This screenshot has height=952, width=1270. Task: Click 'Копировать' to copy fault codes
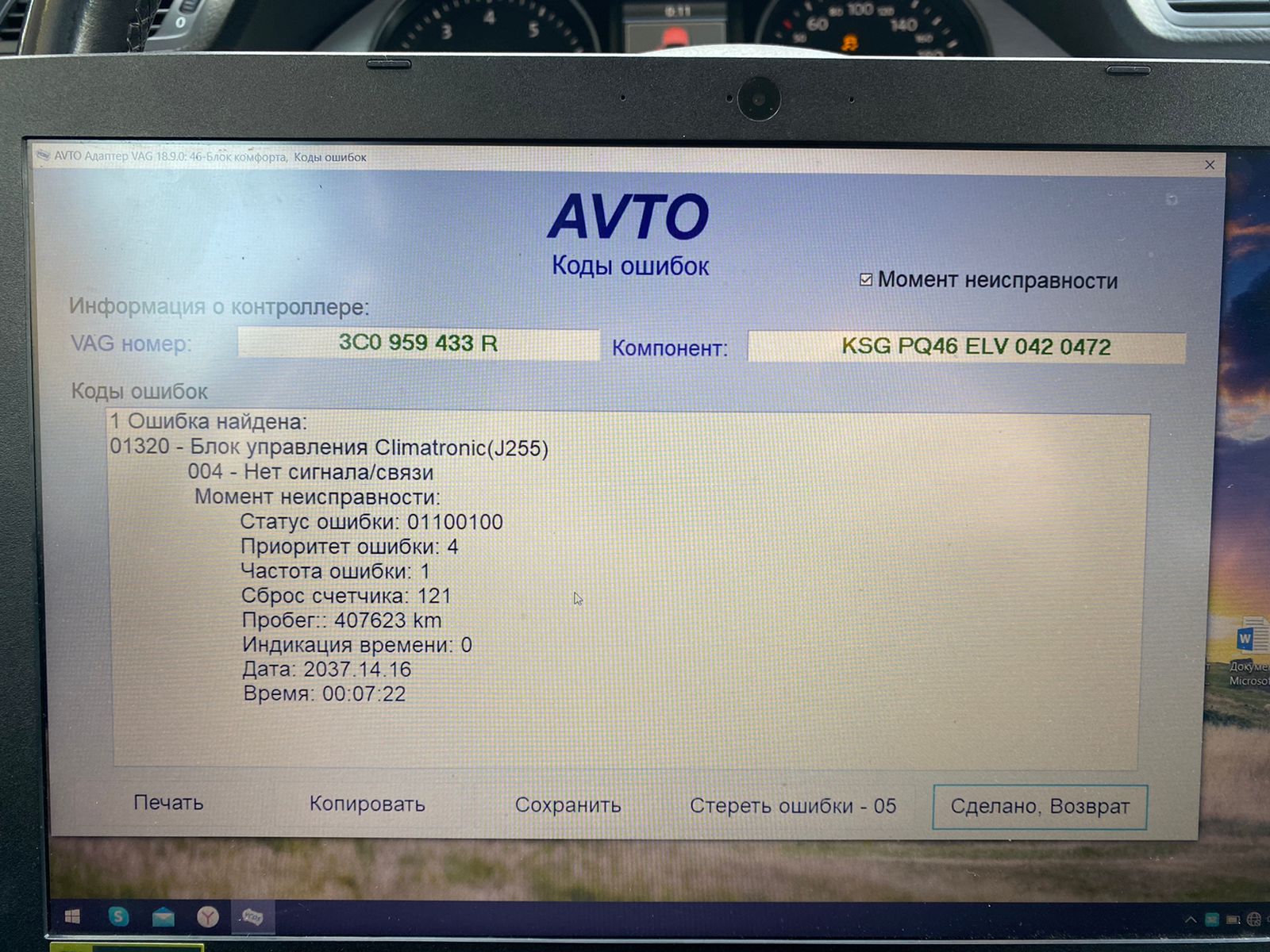coord(367,804)
